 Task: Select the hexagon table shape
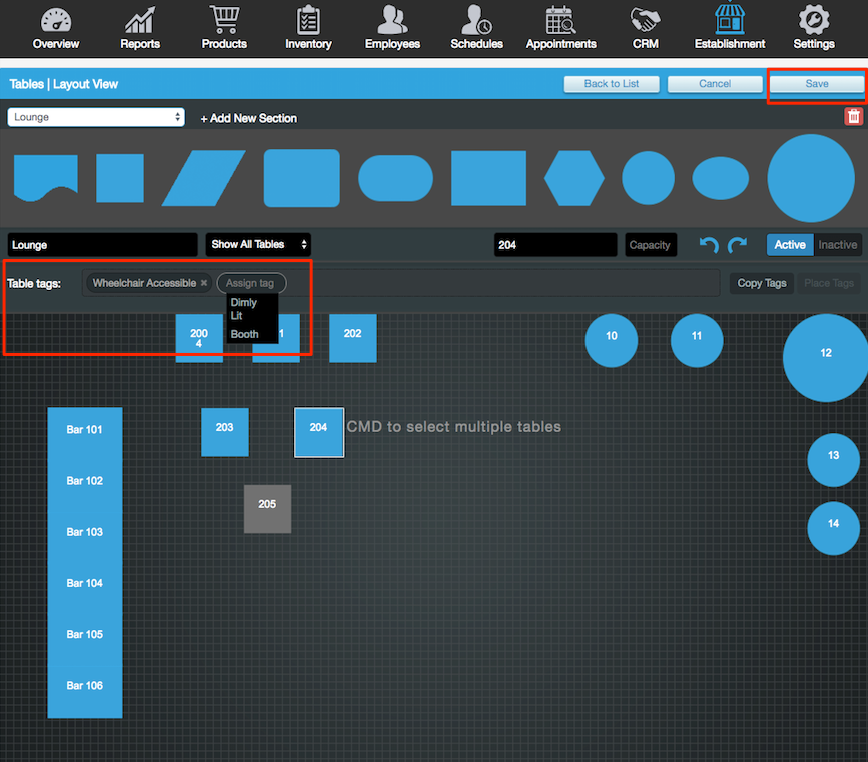[574, 179]
